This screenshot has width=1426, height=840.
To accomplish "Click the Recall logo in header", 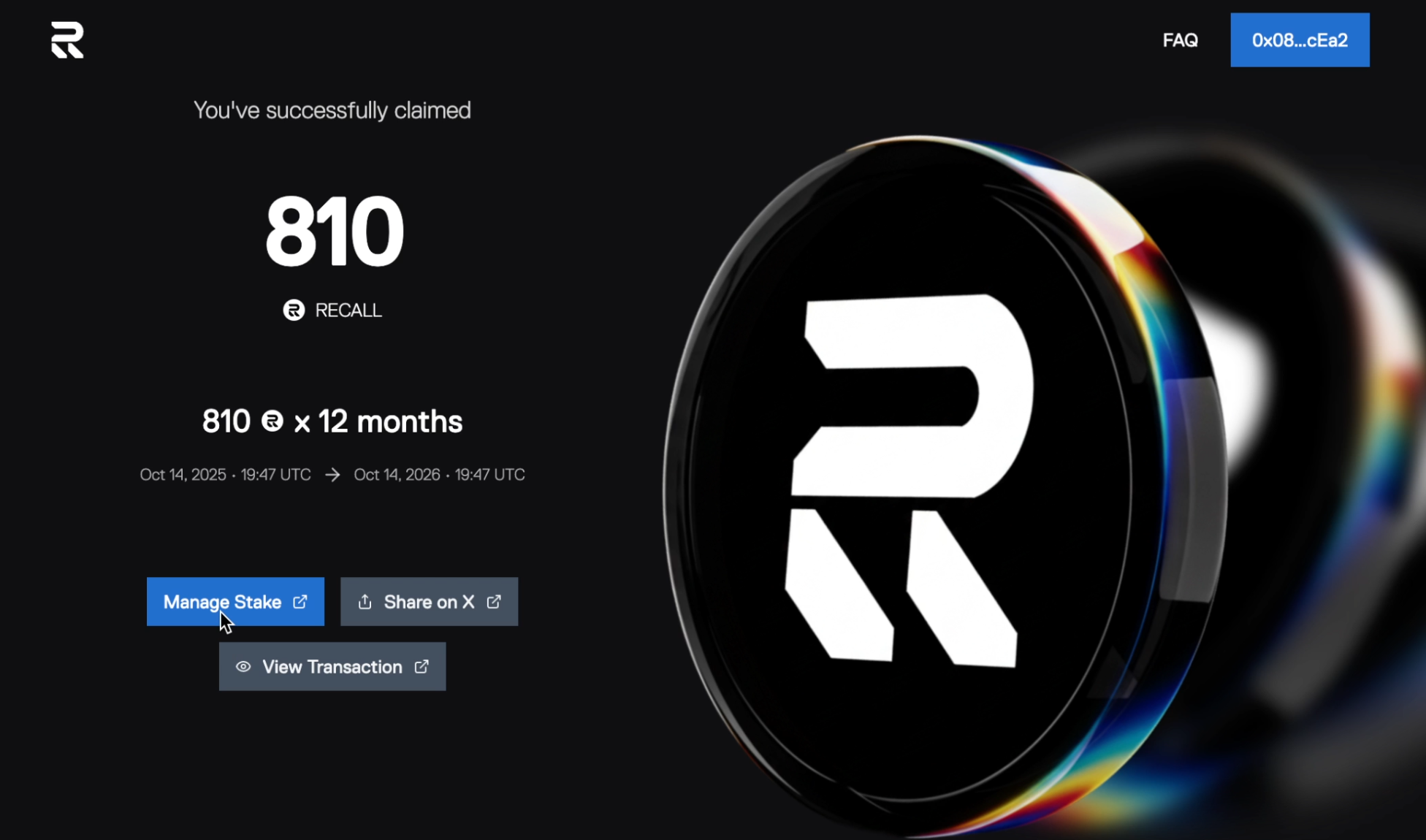I will click(x=67, y=39).
